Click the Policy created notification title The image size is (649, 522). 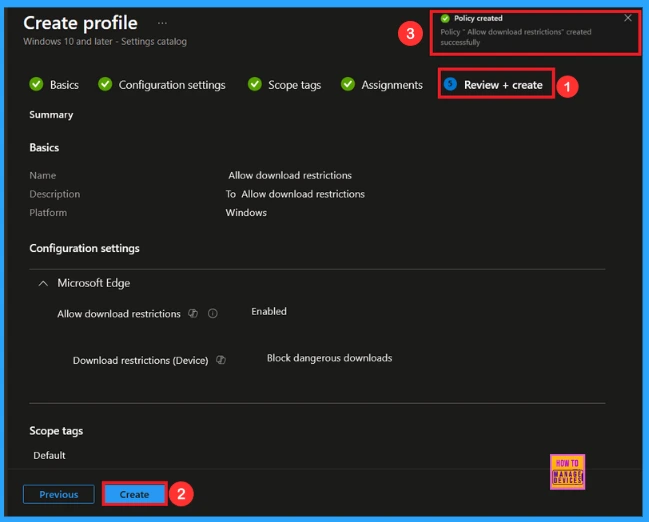(x=478, y=18)
